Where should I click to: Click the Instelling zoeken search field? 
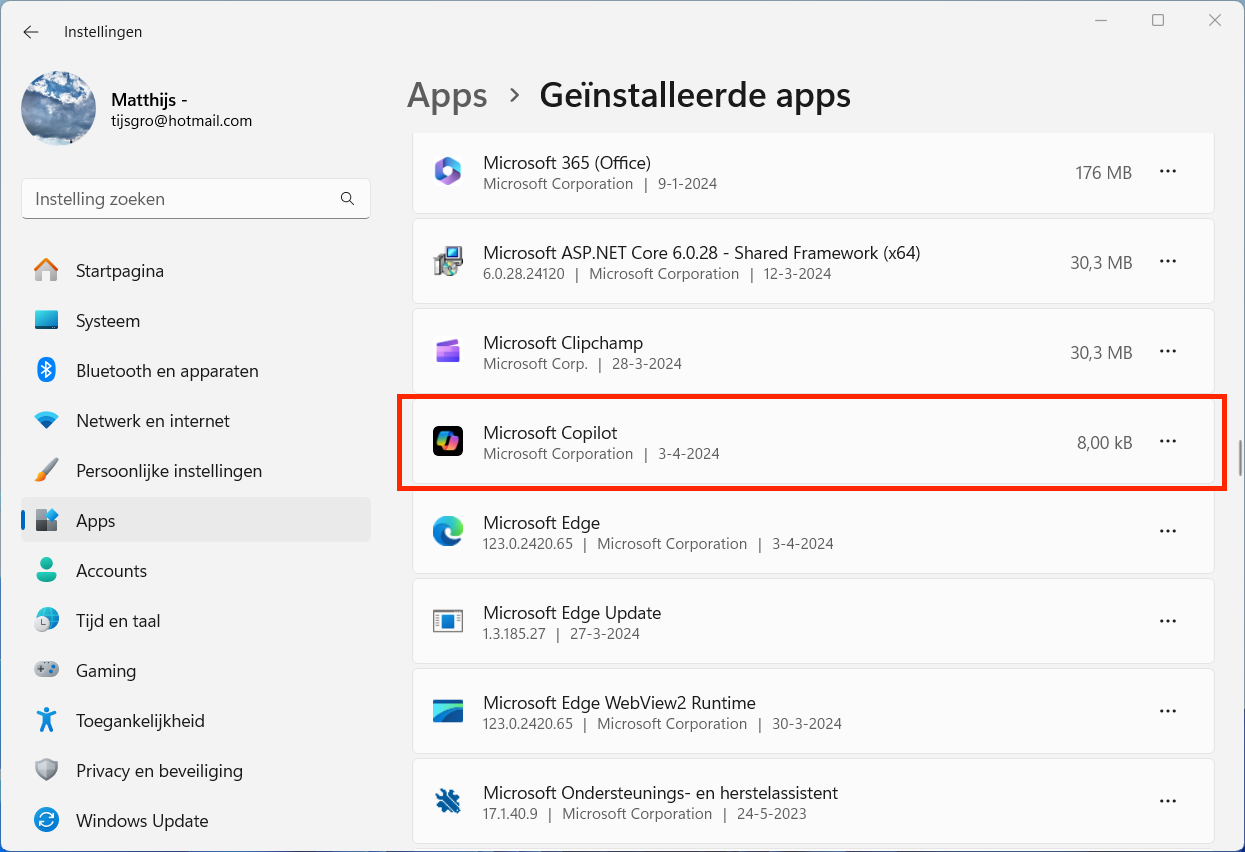pos(180,199)
